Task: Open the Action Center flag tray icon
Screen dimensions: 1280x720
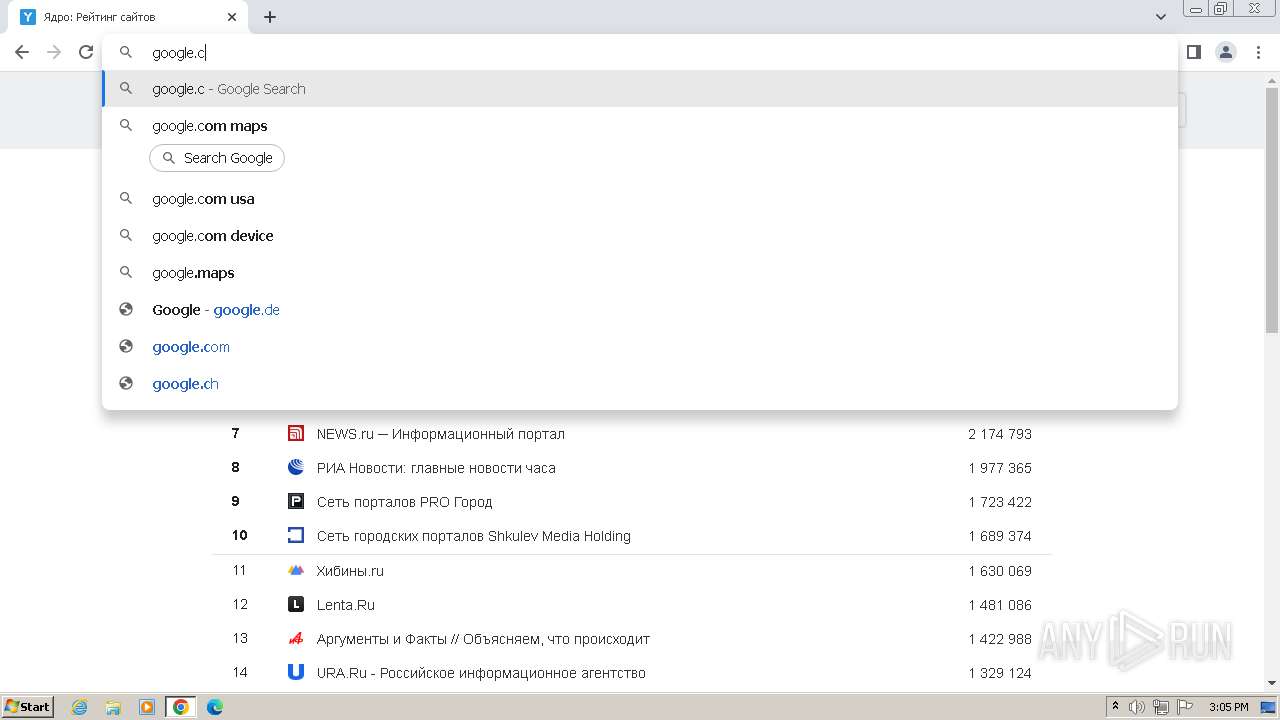Action: pos(1185,707)
